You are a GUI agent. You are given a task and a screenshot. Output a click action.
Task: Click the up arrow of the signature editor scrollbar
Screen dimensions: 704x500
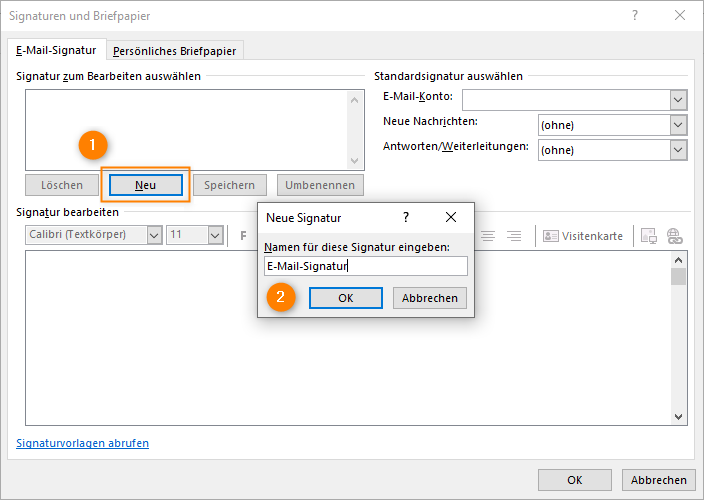[678, 260]
